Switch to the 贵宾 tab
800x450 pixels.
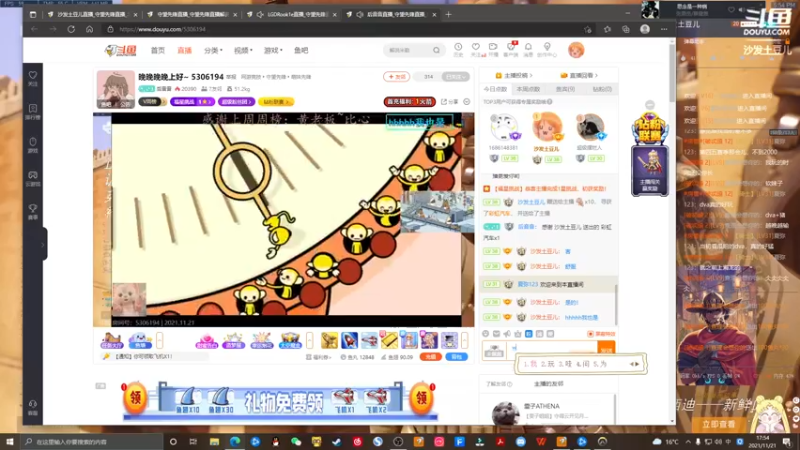point(565,89)
